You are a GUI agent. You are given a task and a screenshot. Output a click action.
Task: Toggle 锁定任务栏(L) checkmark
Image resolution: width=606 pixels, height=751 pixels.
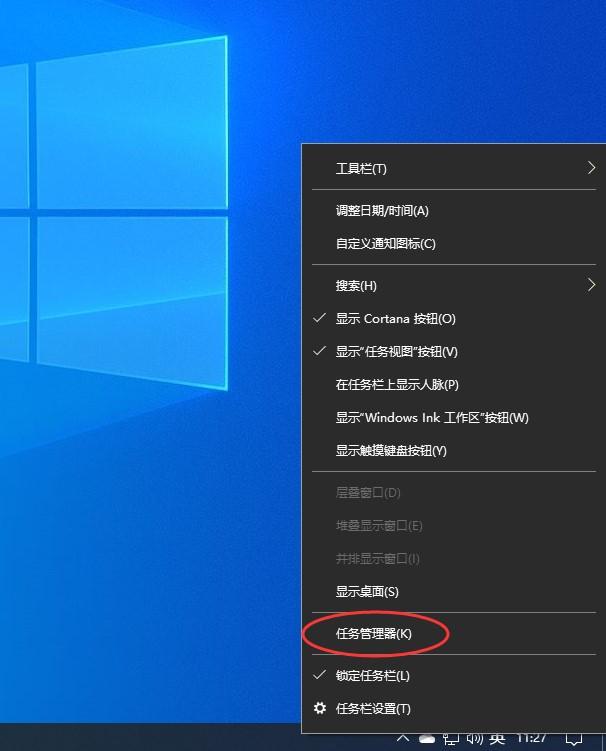click(x=372, y=676)
